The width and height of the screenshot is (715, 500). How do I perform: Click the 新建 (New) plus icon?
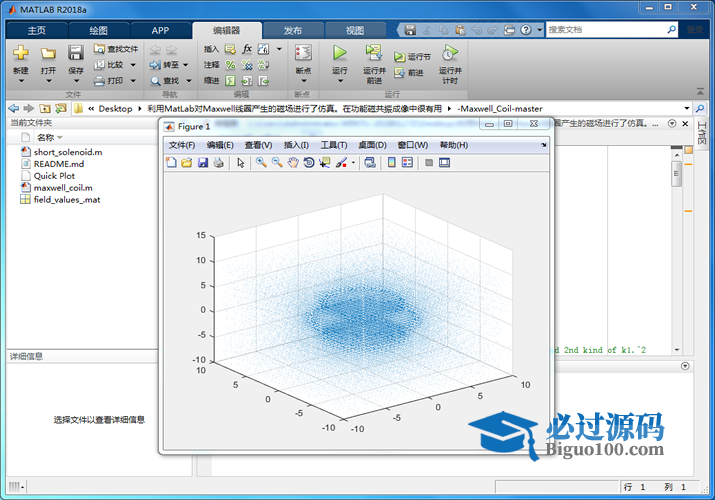point(21,53)
